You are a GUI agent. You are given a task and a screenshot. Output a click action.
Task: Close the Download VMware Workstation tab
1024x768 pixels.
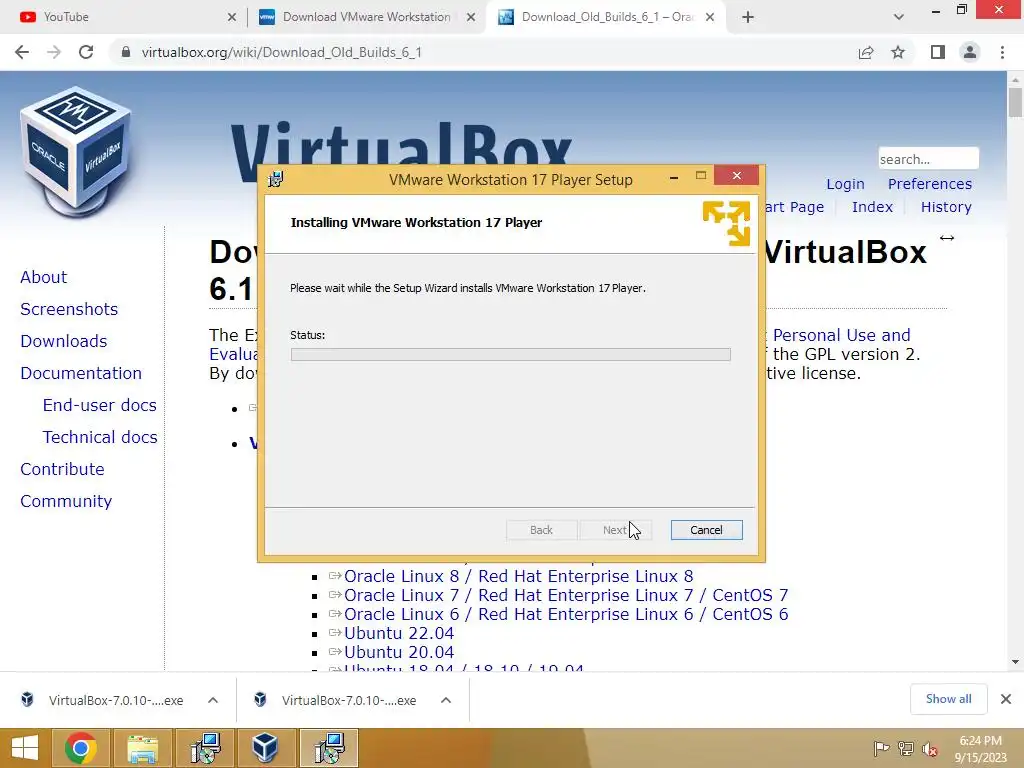tap(471, 17)
